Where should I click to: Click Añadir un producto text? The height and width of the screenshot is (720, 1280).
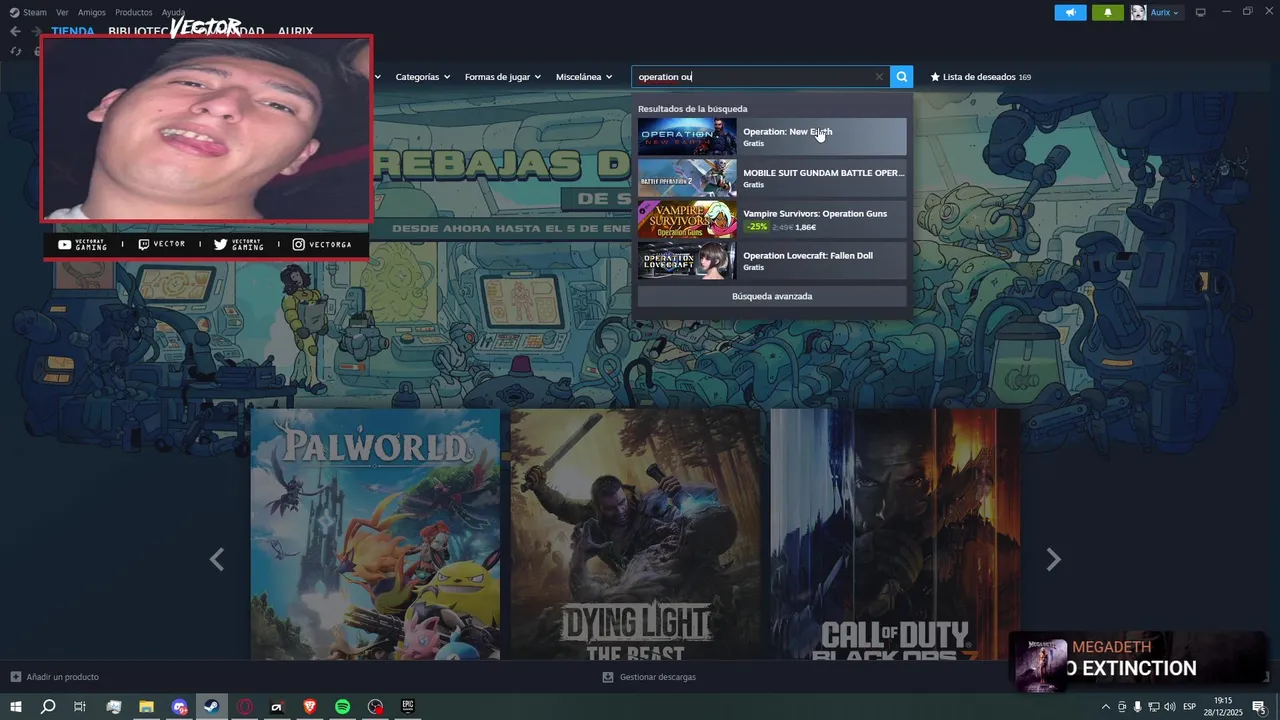(x=63, y=677)
